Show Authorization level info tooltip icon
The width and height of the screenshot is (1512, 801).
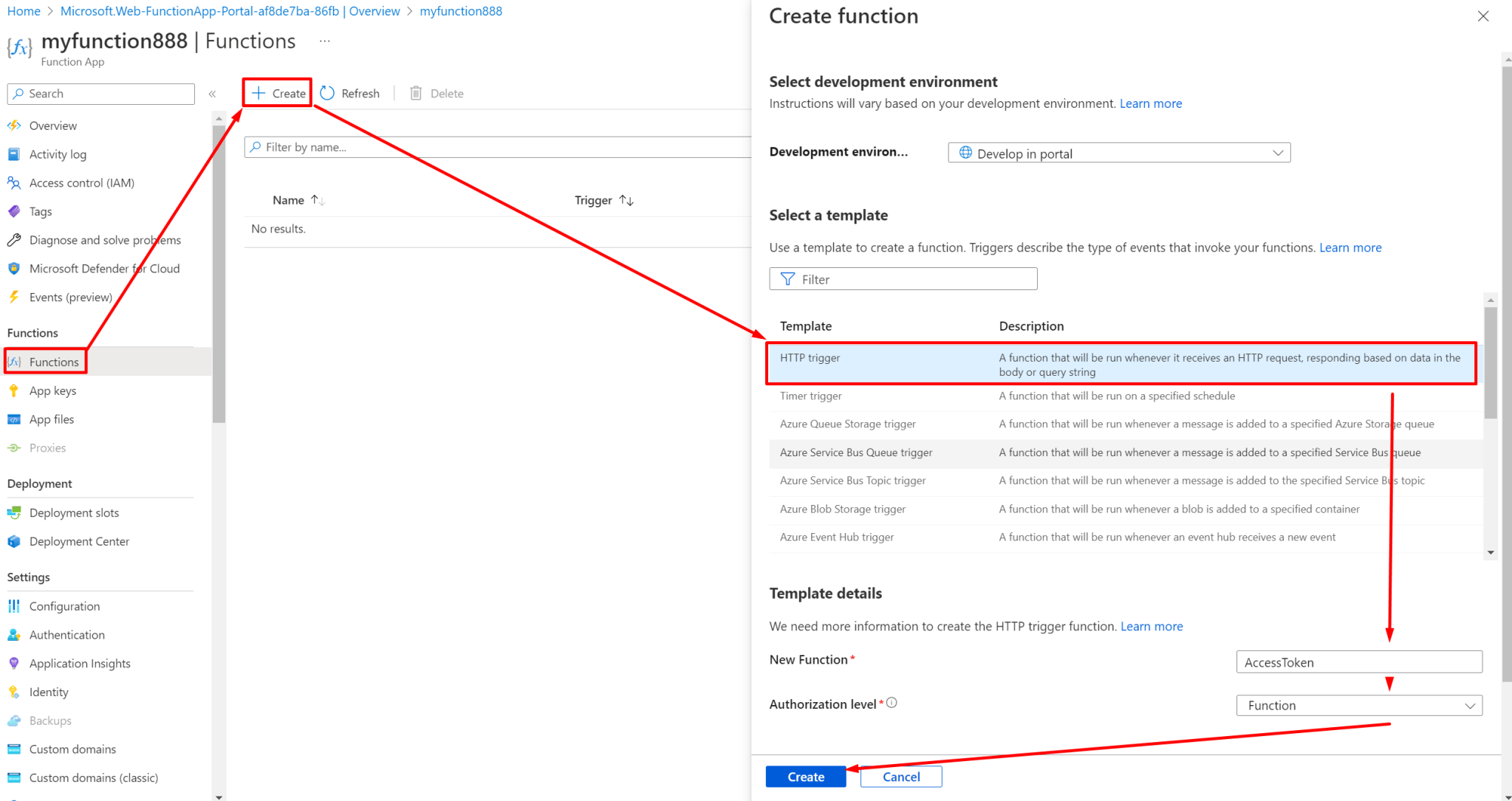(x=892, y=703)
